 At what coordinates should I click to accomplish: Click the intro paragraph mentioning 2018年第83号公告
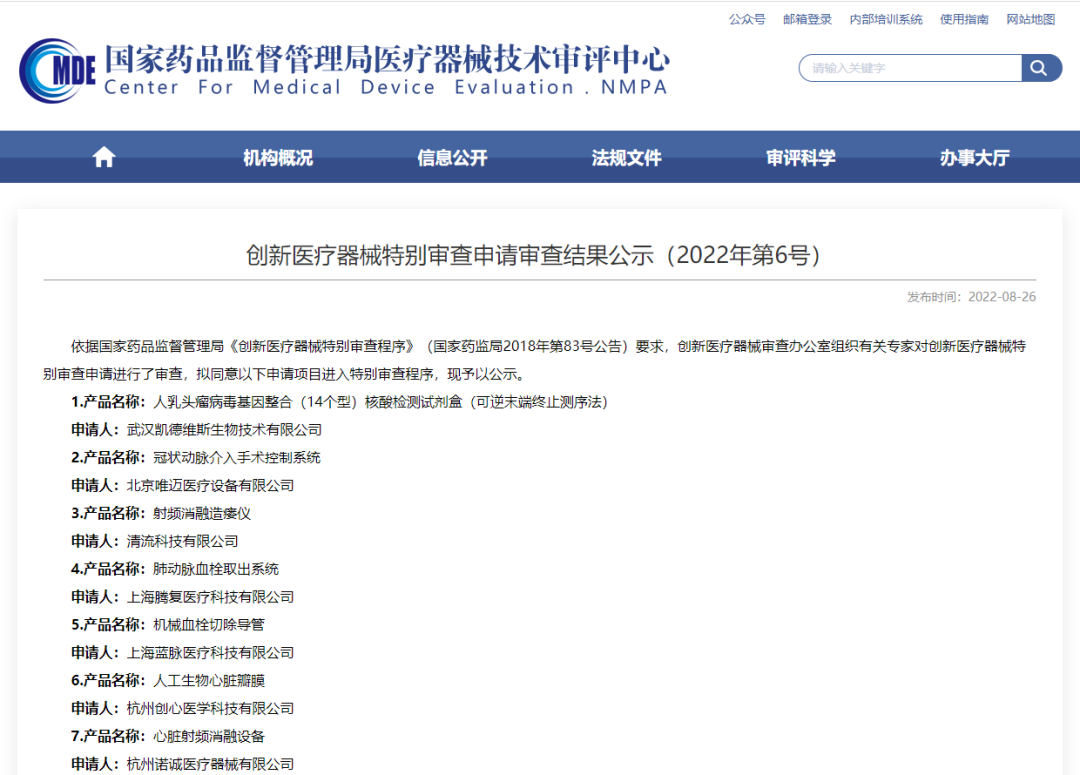(x=534, y=360)
